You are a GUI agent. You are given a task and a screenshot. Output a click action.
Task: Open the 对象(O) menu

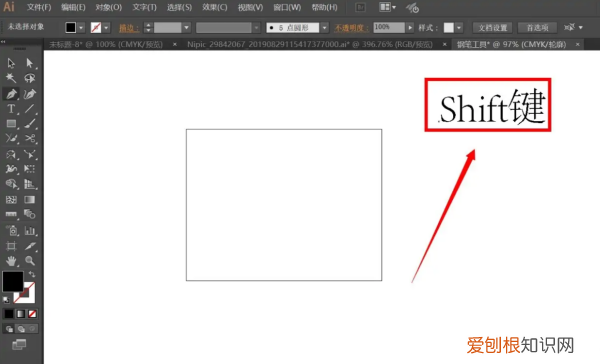(x=109, y=7)
